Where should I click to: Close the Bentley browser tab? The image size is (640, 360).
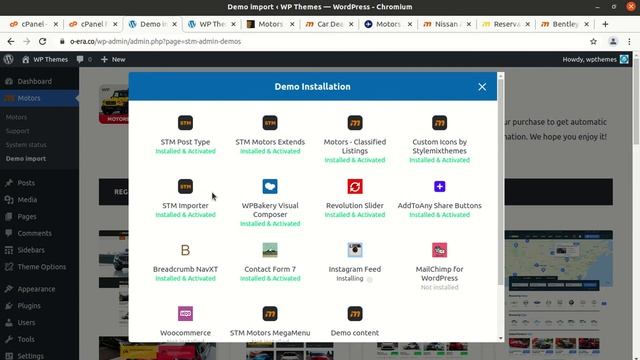(587, 24)
